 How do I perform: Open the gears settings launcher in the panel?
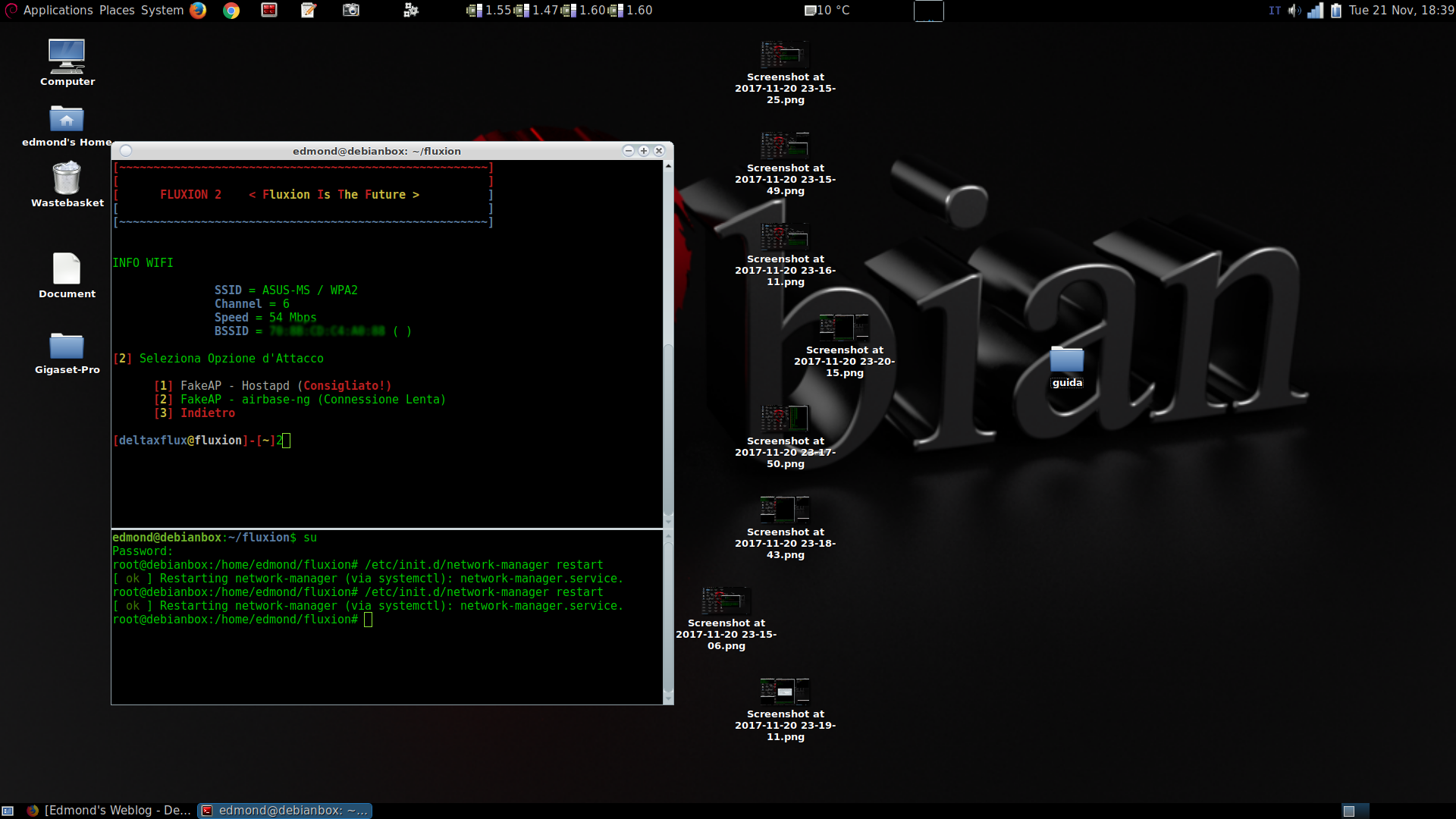pyautogui.click(x=411, y=10)
